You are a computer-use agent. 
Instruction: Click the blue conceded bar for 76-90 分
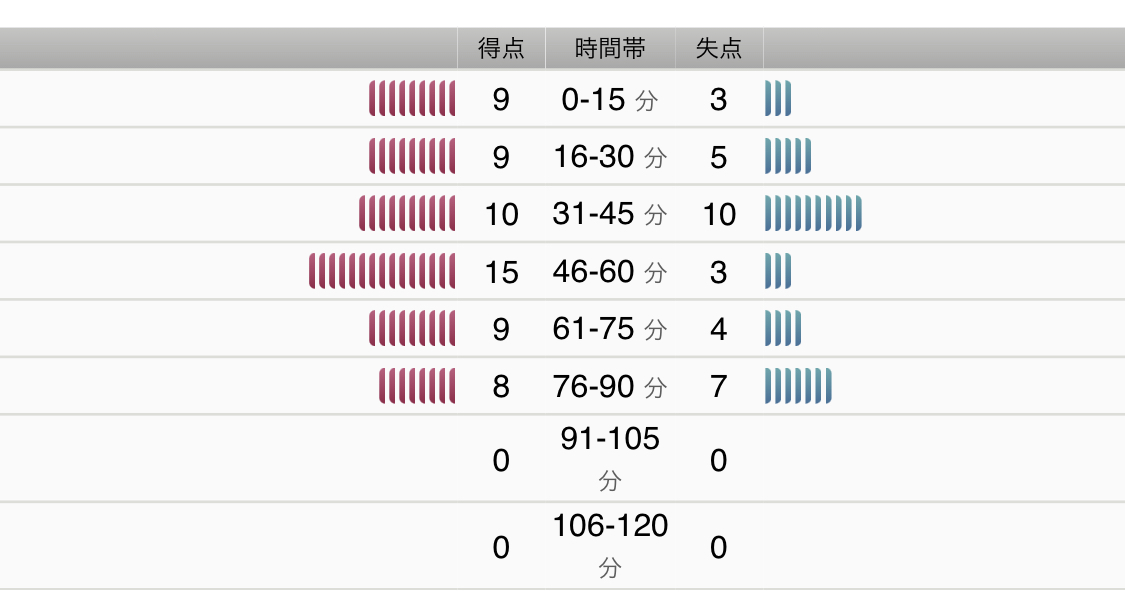798,386
